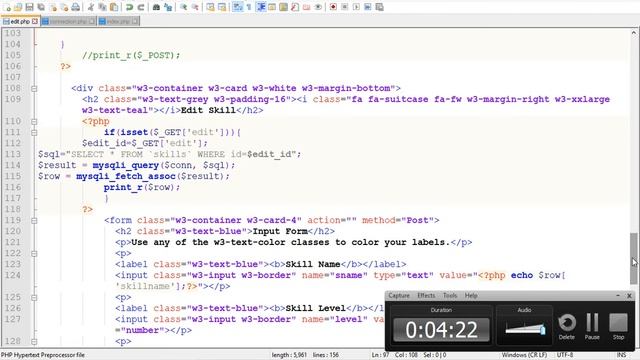Open the recorder's Capture menu
Screen dimensions: 640x360
[x=399, y=296]
